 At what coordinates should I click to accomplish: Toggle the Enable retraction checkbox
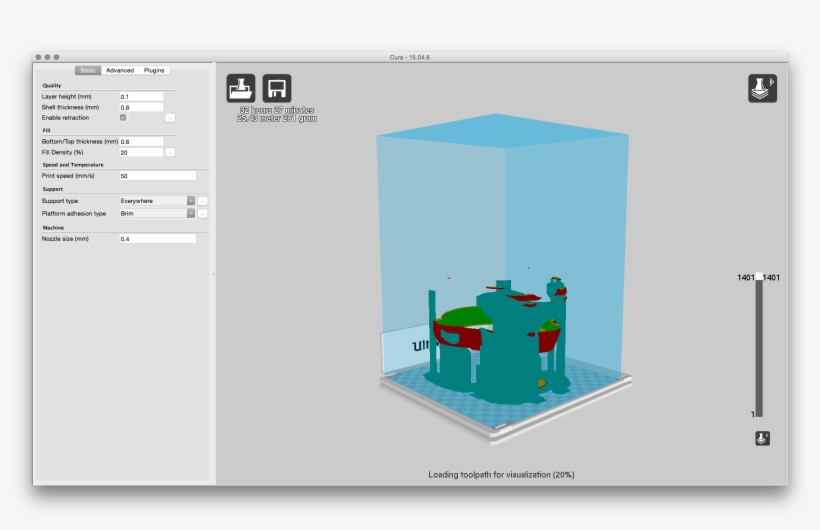123,118
